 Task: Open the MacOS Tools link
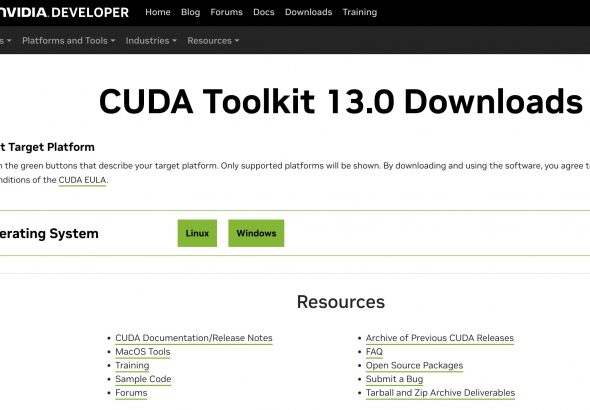coord(143,352)
